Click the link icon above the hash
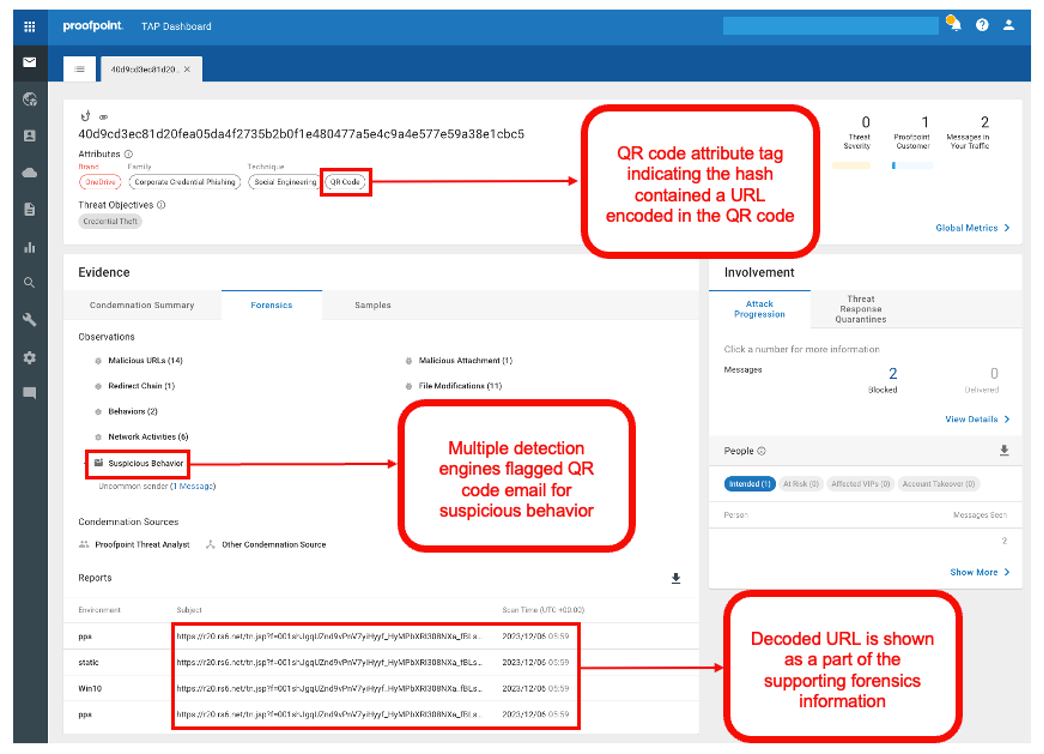The width and height of the screenshot is (1044, 754). 103,117
